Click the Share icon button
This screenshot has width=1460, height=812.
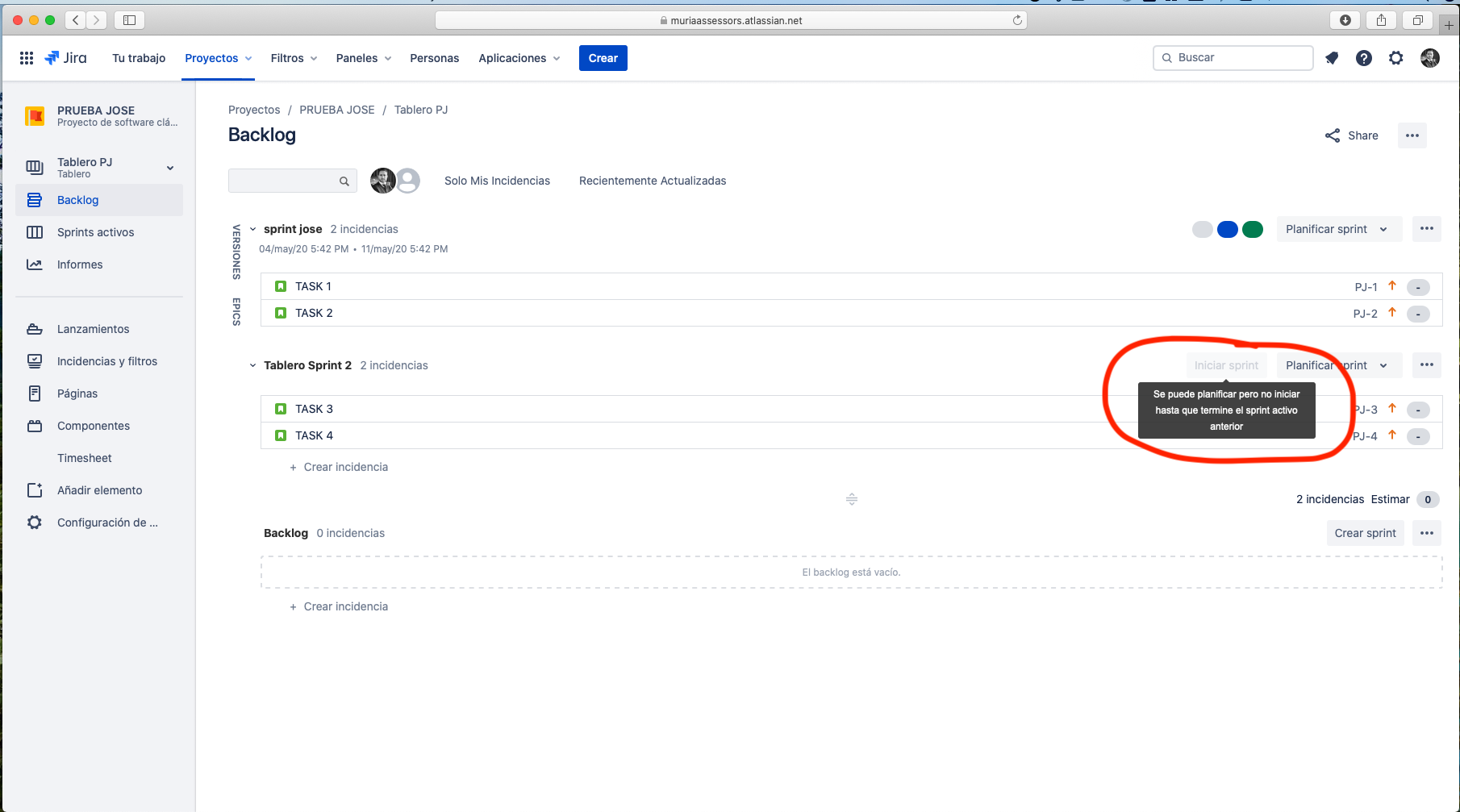pyautogui.click(x=1352, y=135)
